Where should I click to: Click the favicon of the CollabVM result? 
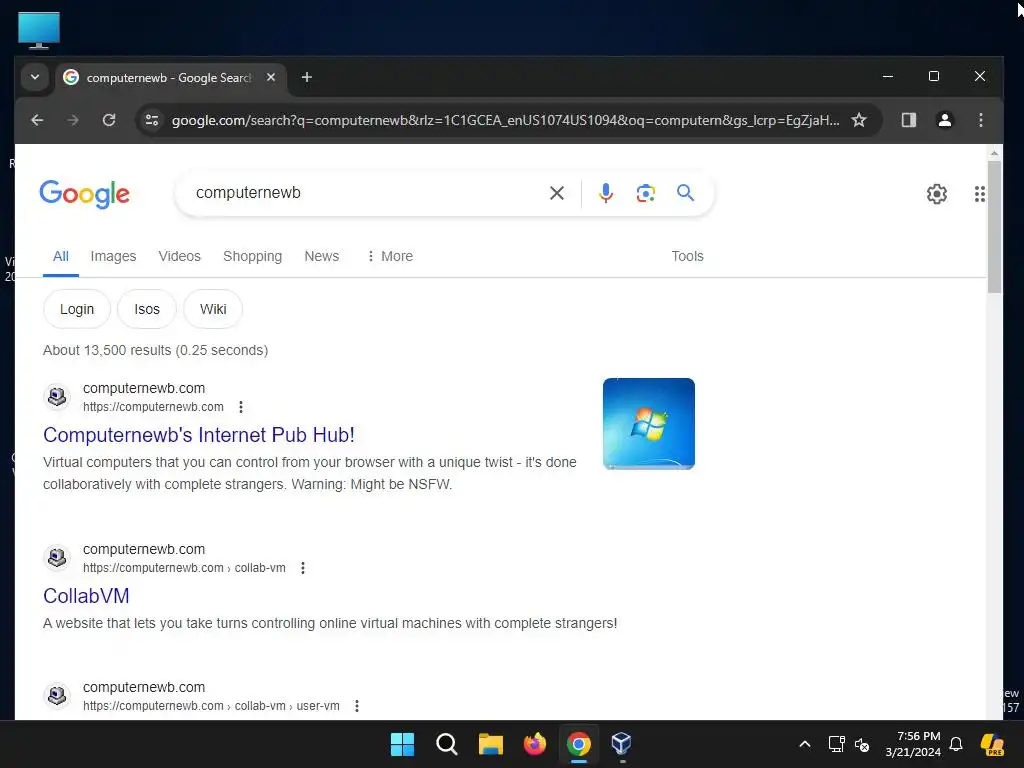[x=57, y=558]
